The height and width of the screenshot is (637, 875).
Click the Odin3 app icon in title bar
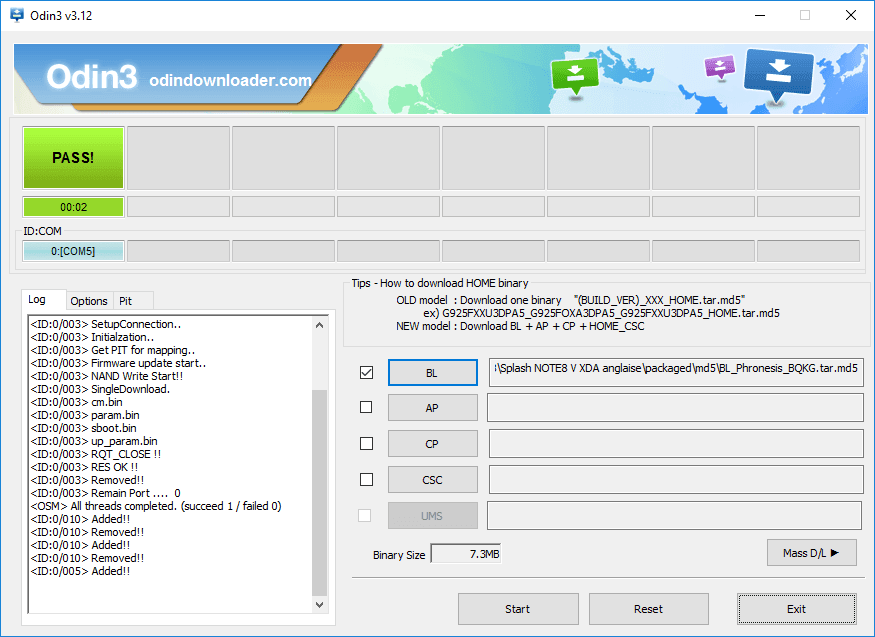(17, 15)
